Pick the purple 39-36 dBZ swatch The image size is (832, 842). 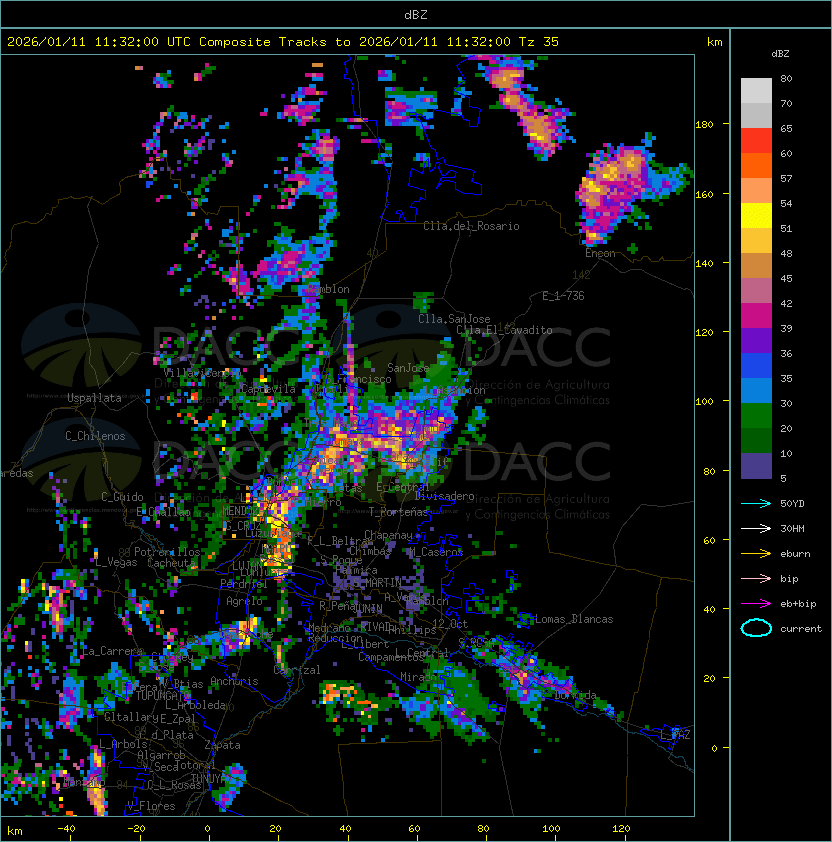756,340
